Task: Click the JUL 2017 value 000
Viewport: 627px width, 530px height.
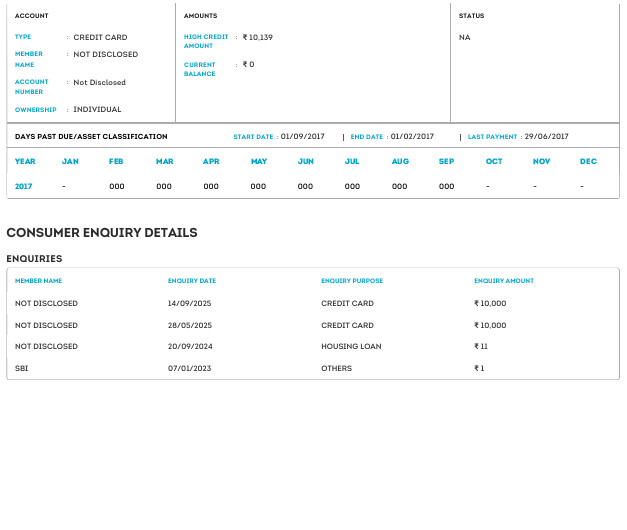Action: pyautogui.click(x=352, y=186)
